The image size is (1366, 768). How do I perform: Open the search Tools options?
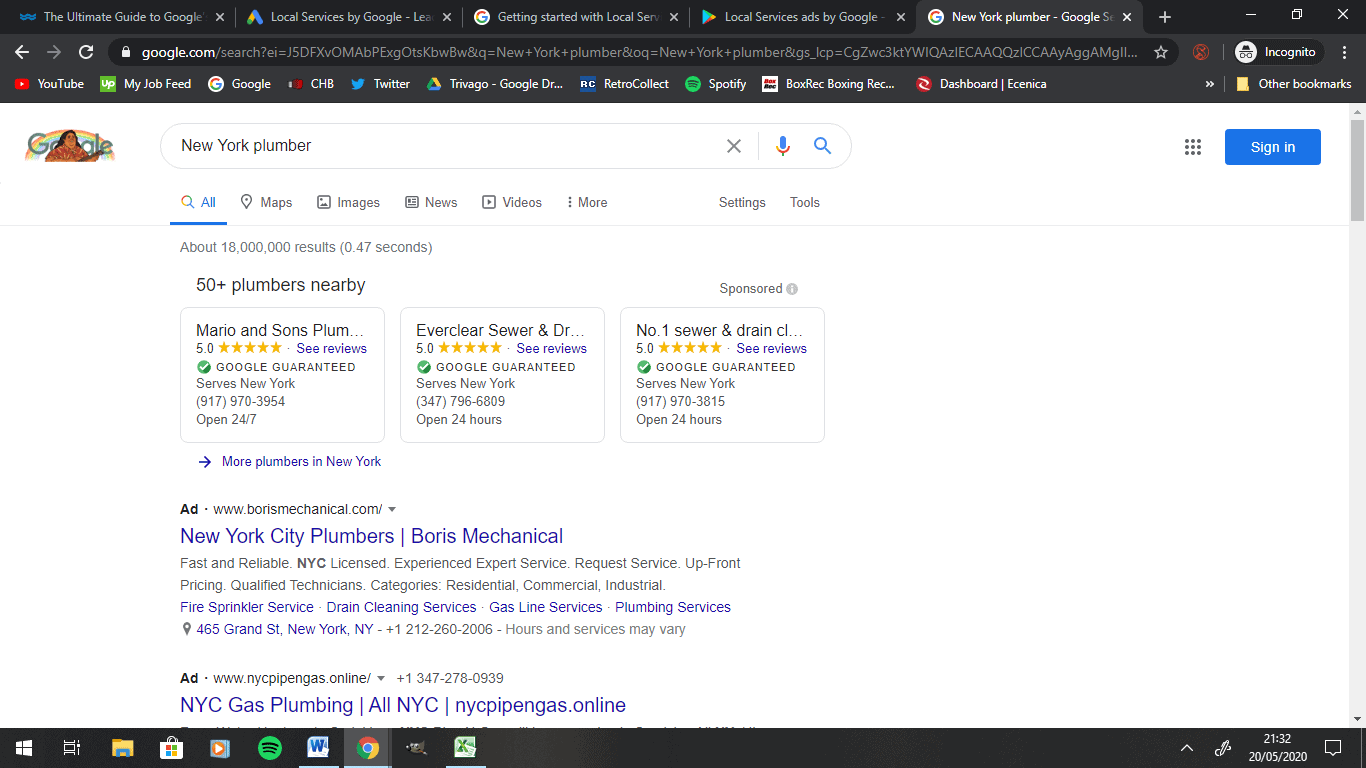pos(805,202)
